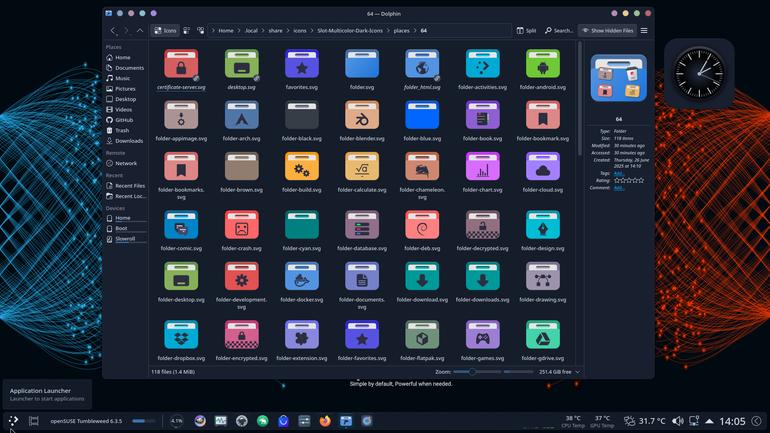Select folder-design.svg file icon
The height and width of the screenshot is (433, 770).
pyautogui.click(x=543, y=225)
